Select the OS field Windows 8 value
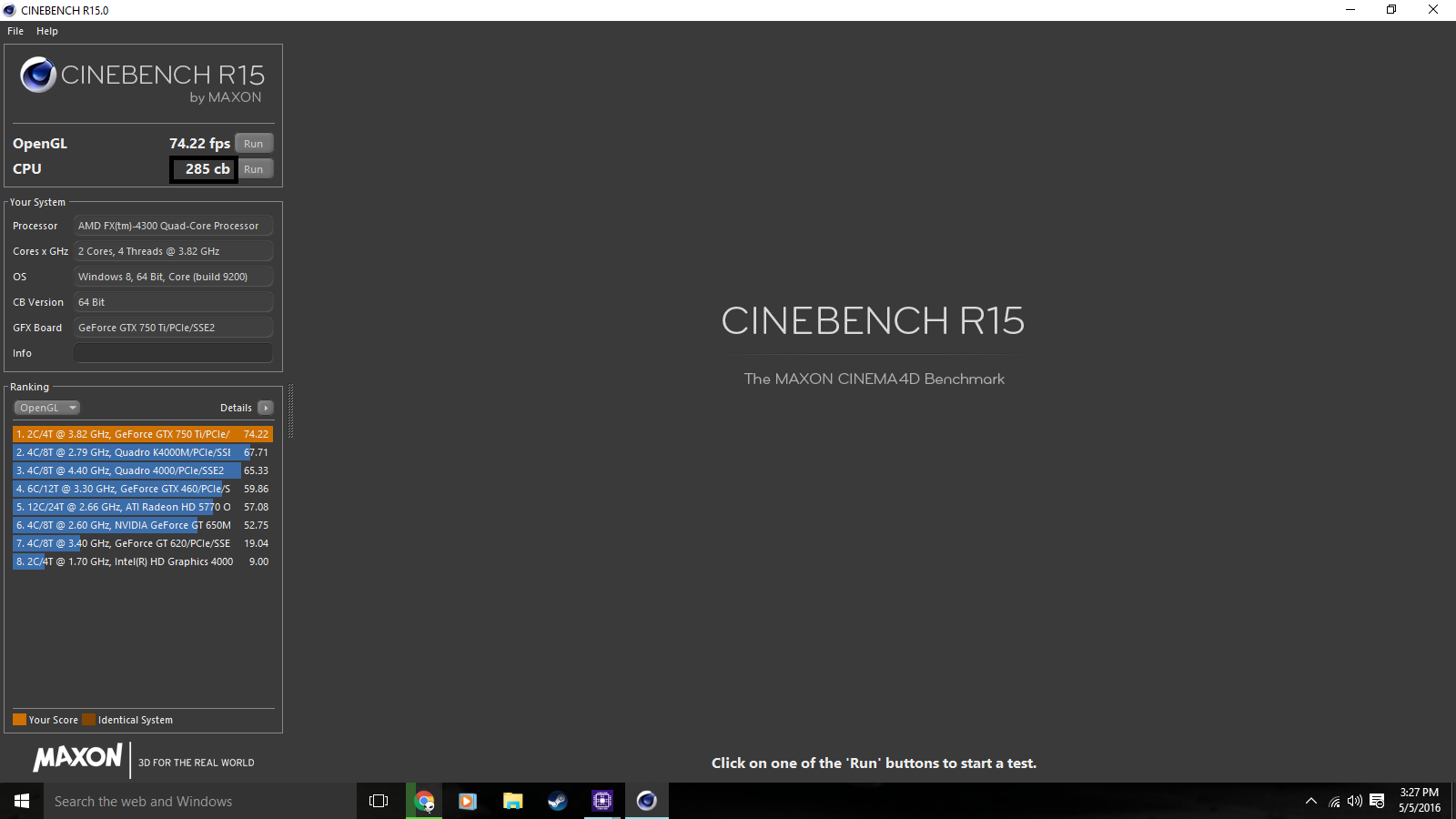The width and height of the screenshot is (1456, 819). tap(173, 277)
